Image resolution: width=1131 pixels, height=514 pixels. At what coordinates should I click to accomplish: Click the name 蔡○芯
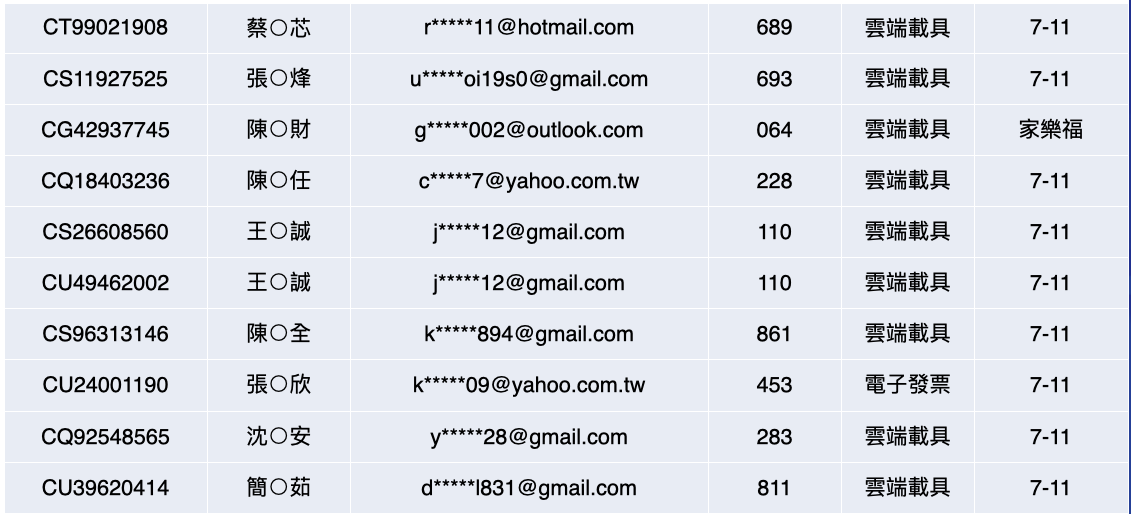(x=278, y=28)
